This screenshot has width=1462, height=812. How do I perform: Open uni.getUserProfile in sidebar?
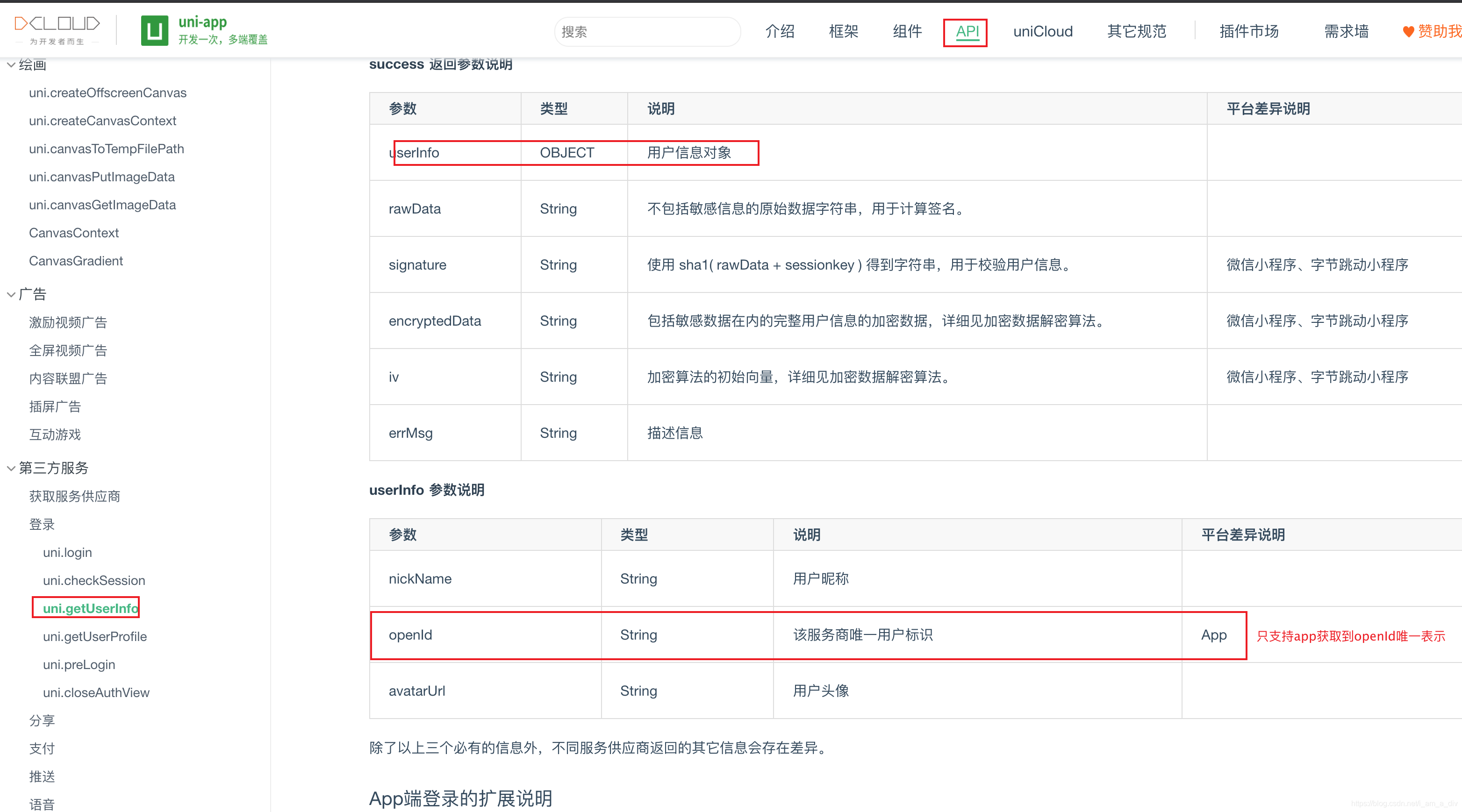click(x=95, y=637)
